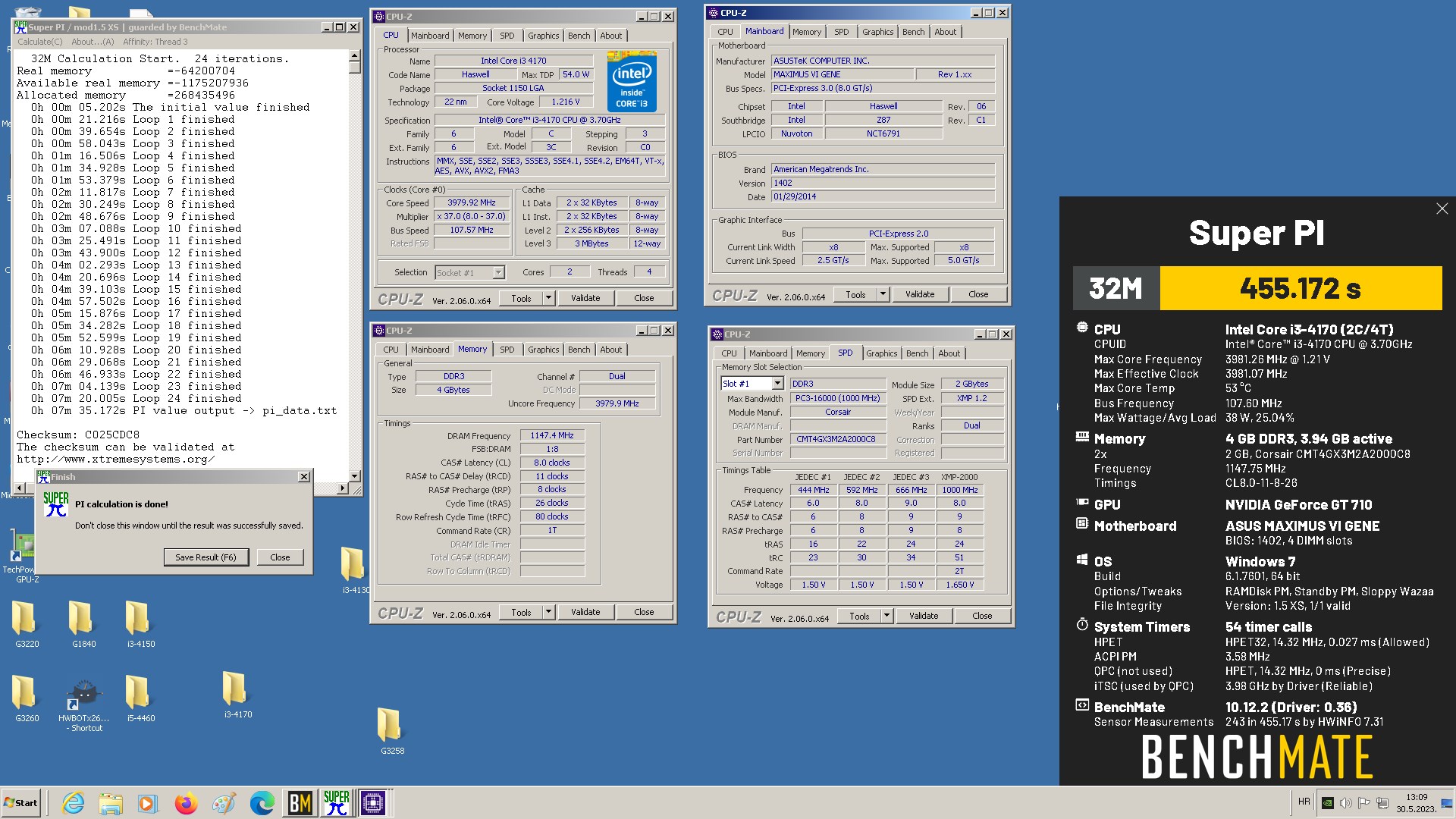Launch Paint from the taskbar palette icon
The height and width of the screenshot is (819, 1456).
[x=224, y=803]
